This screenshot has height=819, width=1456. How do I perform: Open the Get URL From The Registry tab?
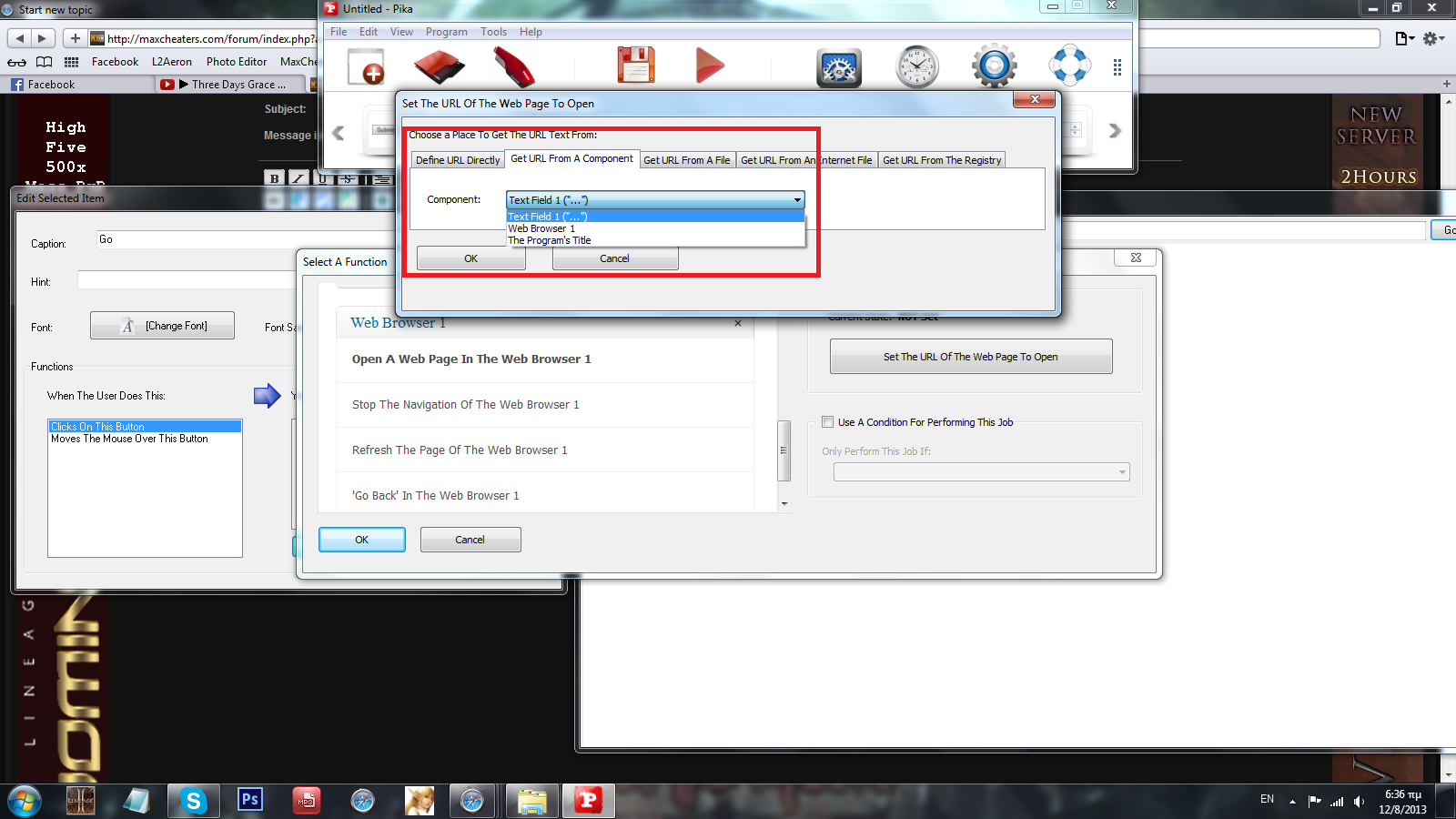pyautogui.click(x=941, y=160)
